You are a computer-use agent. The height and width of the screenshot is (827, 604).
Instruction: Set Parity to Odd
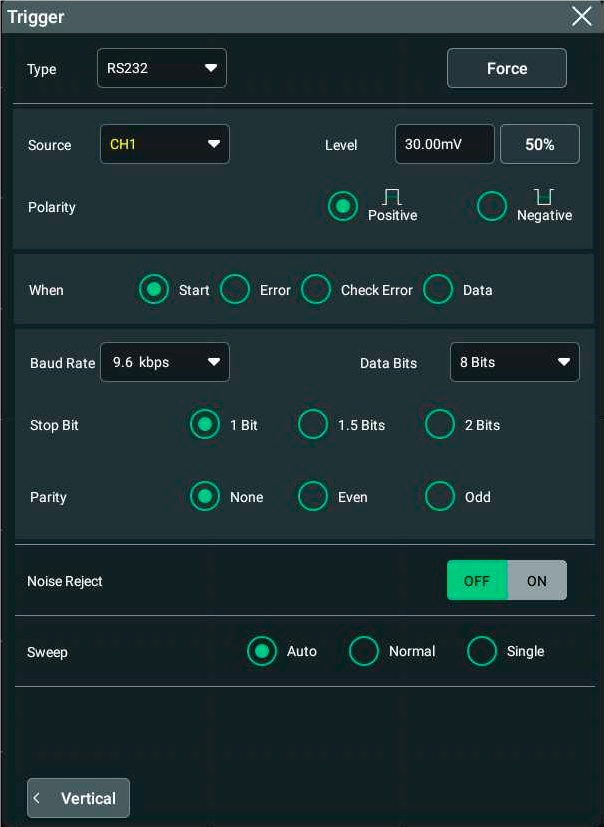click(x=440, y=497)
